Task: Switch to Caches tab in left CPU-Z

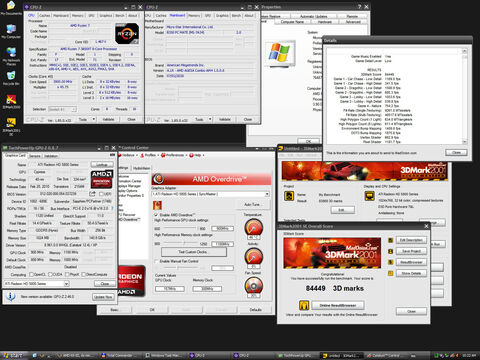Action: click(44, 15)
